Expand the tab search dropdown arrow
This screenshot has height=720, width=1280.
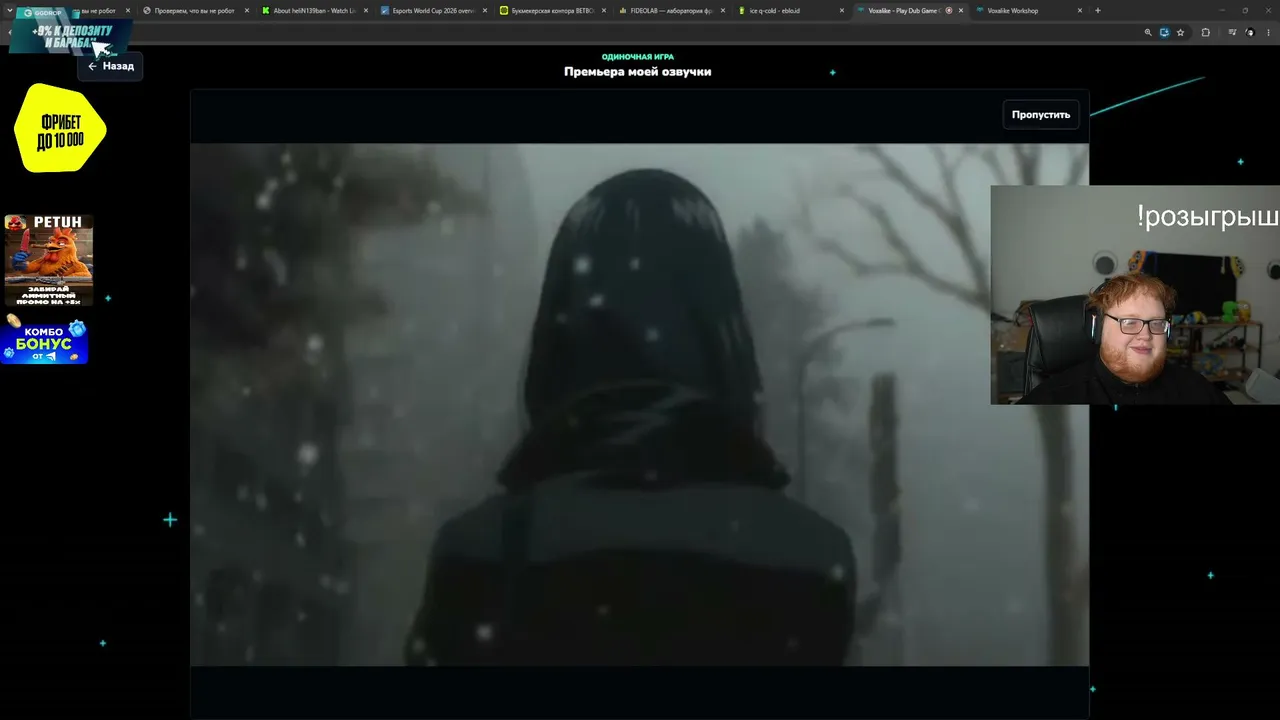[10, 11]
